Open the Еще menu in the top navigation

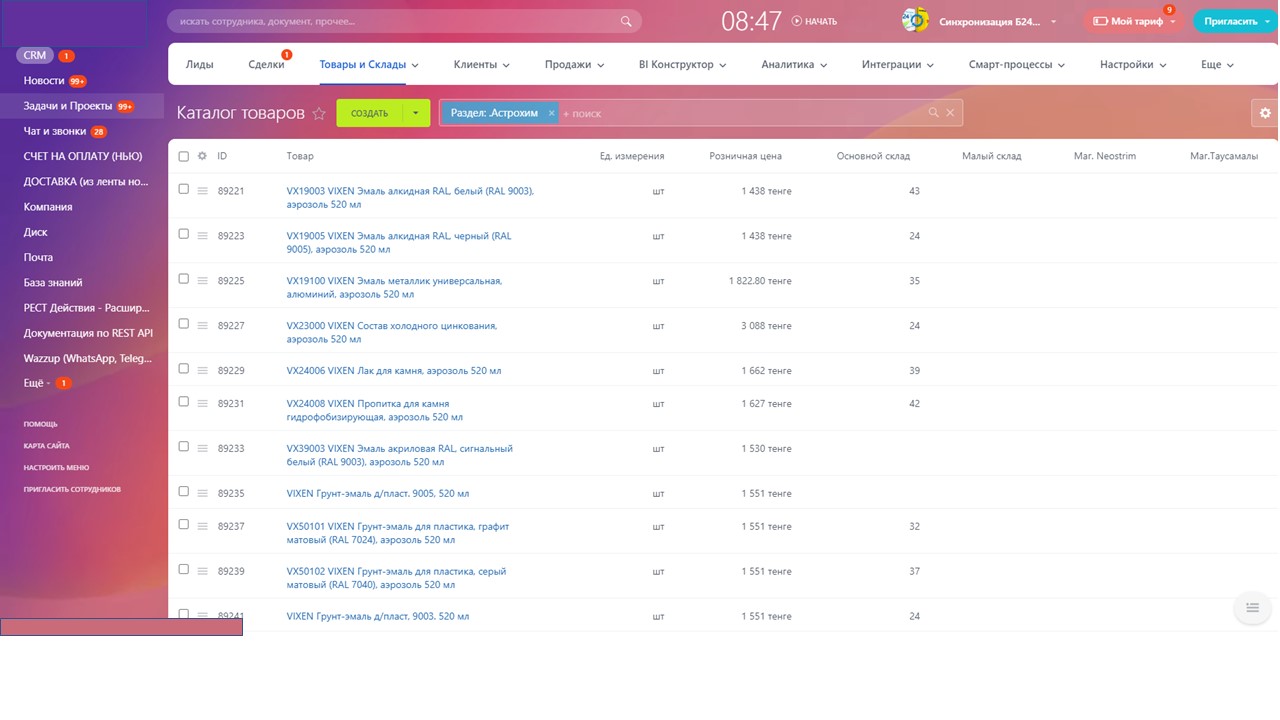click(1217, 64)
